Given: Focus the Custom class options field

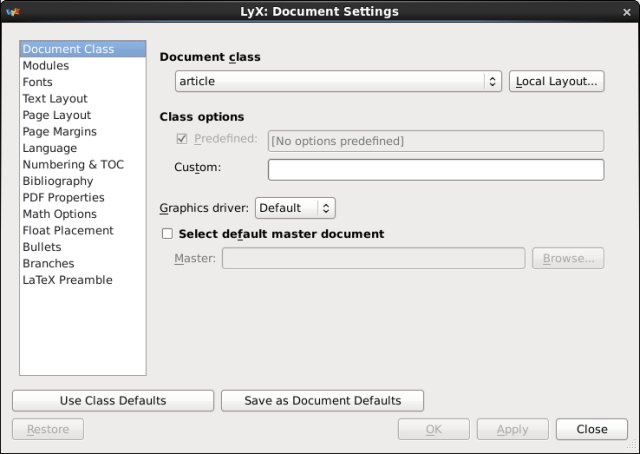Looking at the screenshot, I should (x=436, y=170).
